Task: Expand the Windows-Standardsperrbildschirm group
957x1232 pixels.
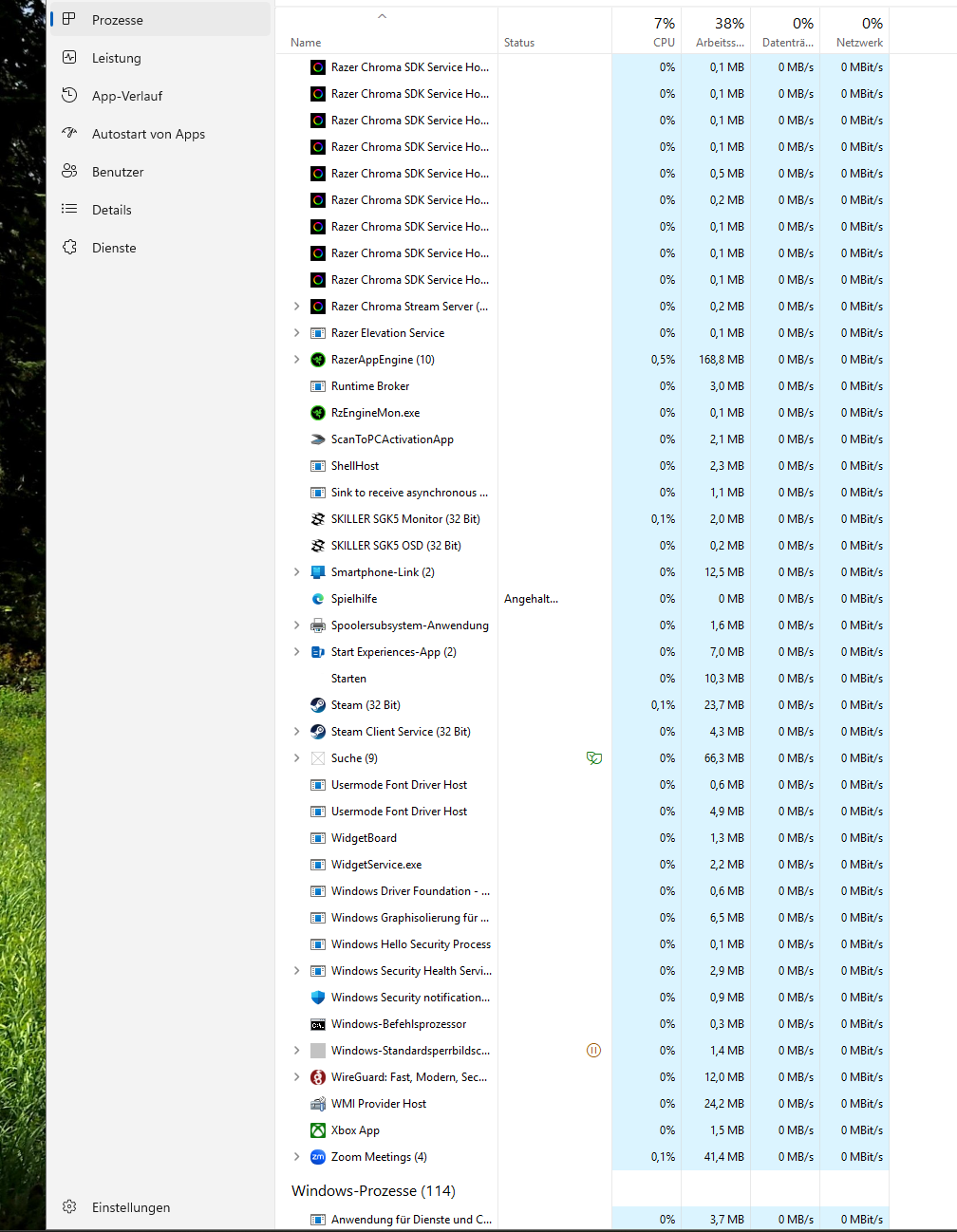Action: [296, 1051]
